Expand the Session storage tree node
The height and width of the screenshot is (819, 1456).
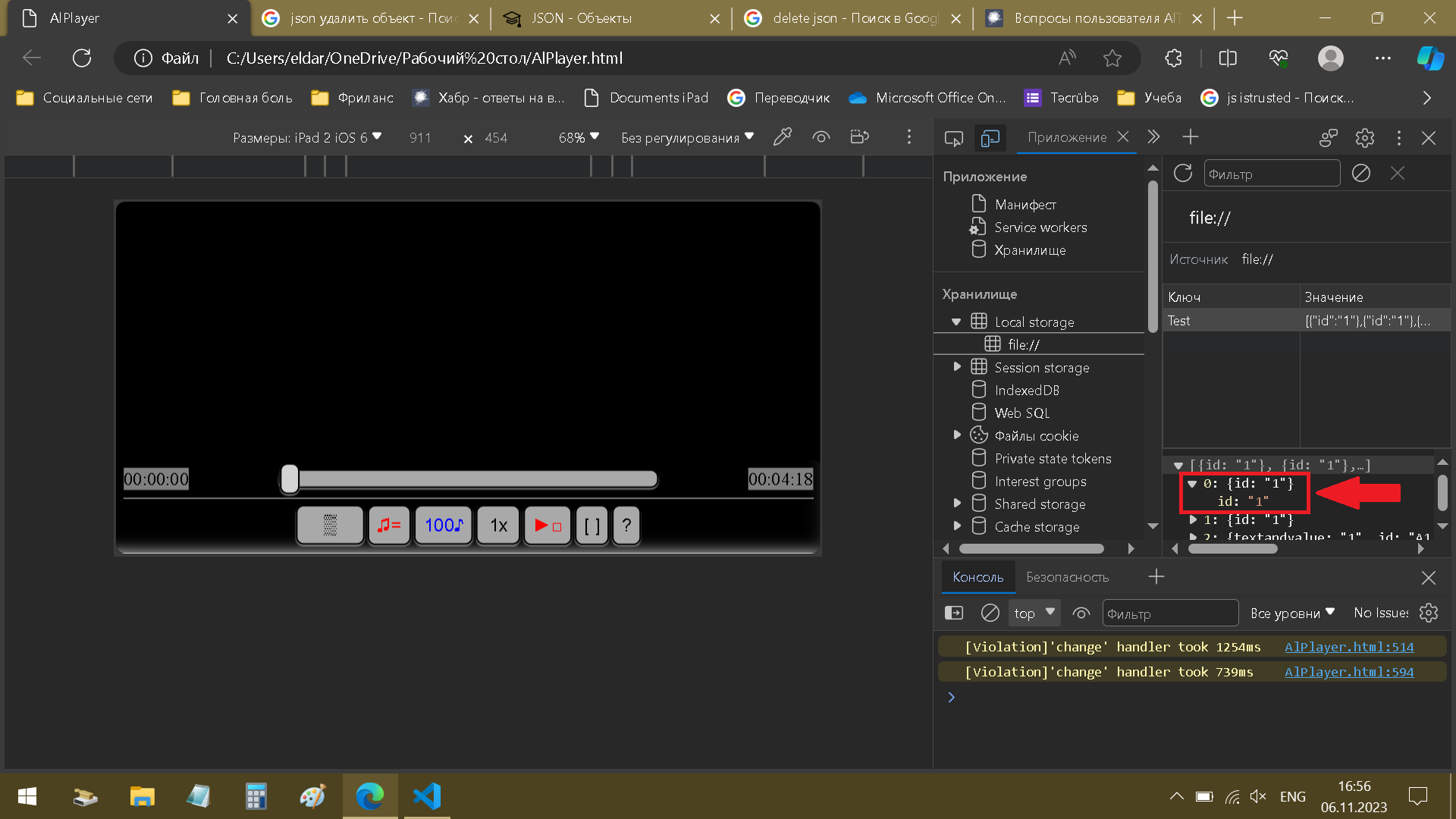957,367
